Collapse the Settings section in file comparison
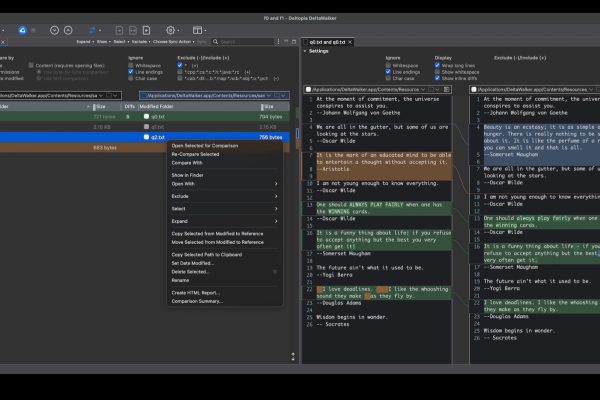This screenshot has height=400, width=600. (x=305, y=51)
